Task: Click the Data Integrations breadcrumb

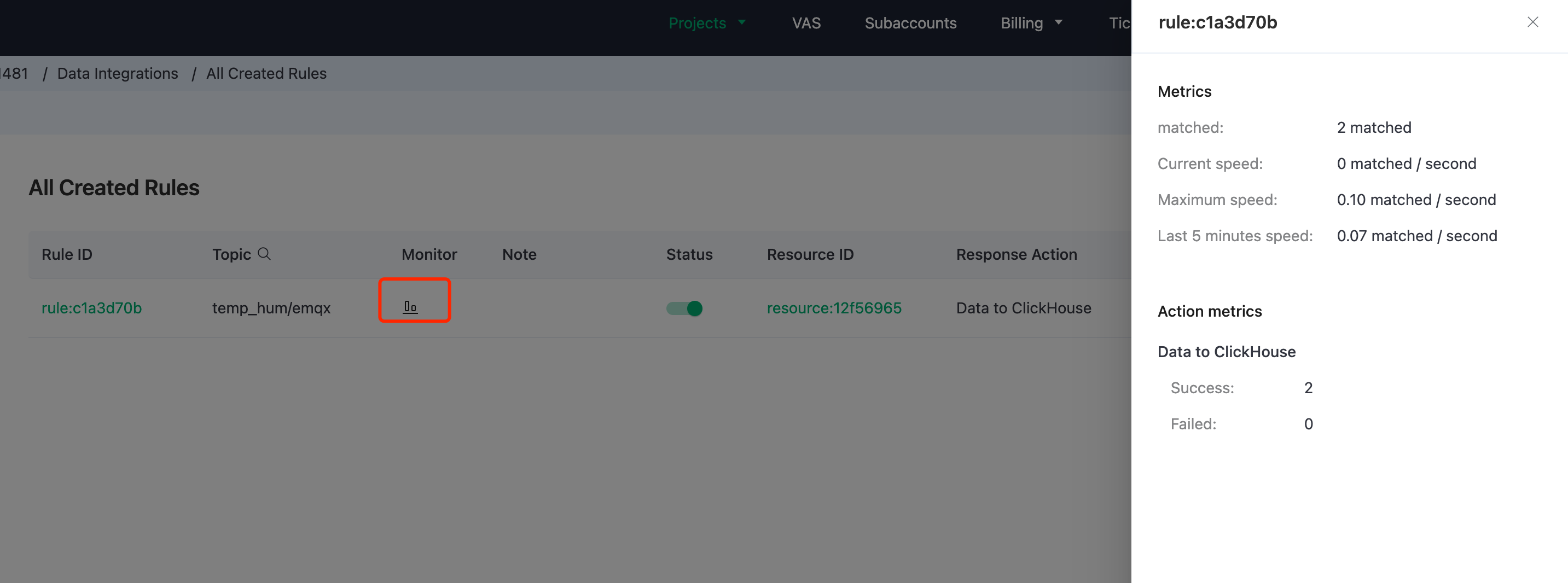Action: [118, 73]
